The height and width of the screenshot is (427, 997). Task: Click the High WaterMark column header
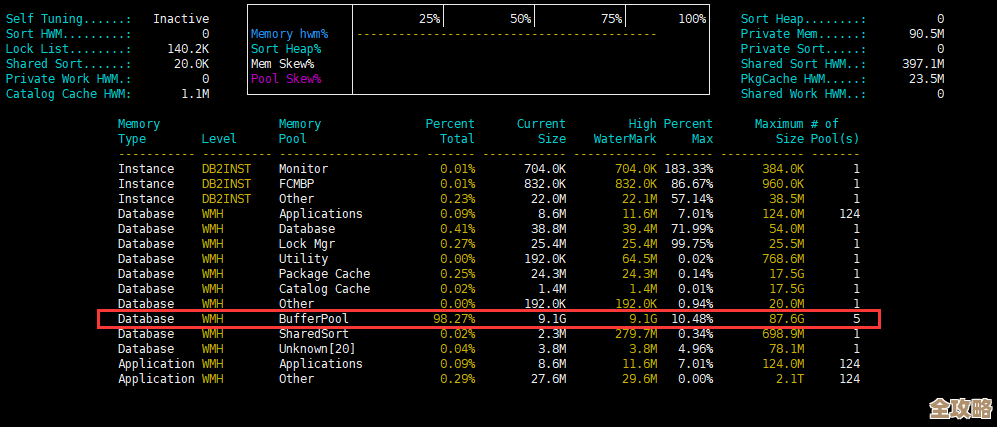pyautogui.click(x=626, y=131)
